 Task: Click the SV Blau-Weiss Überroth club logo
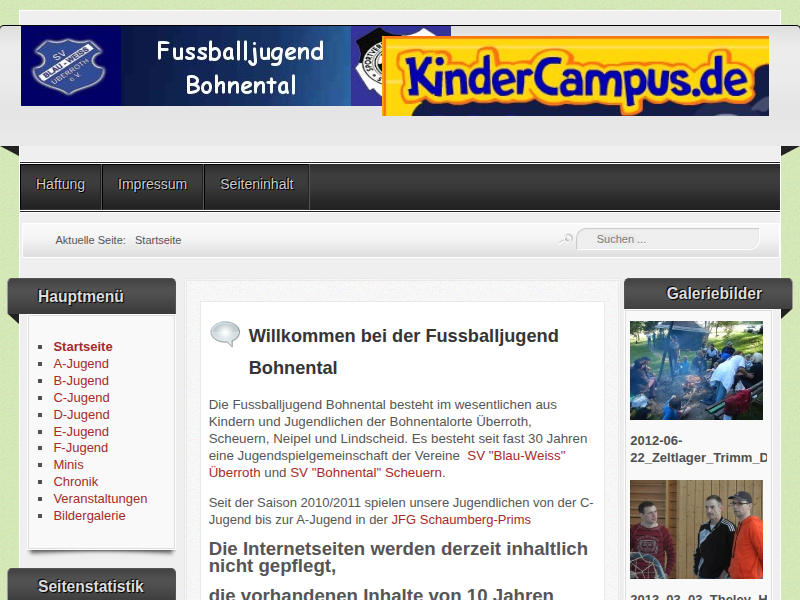tap(70, 66)
